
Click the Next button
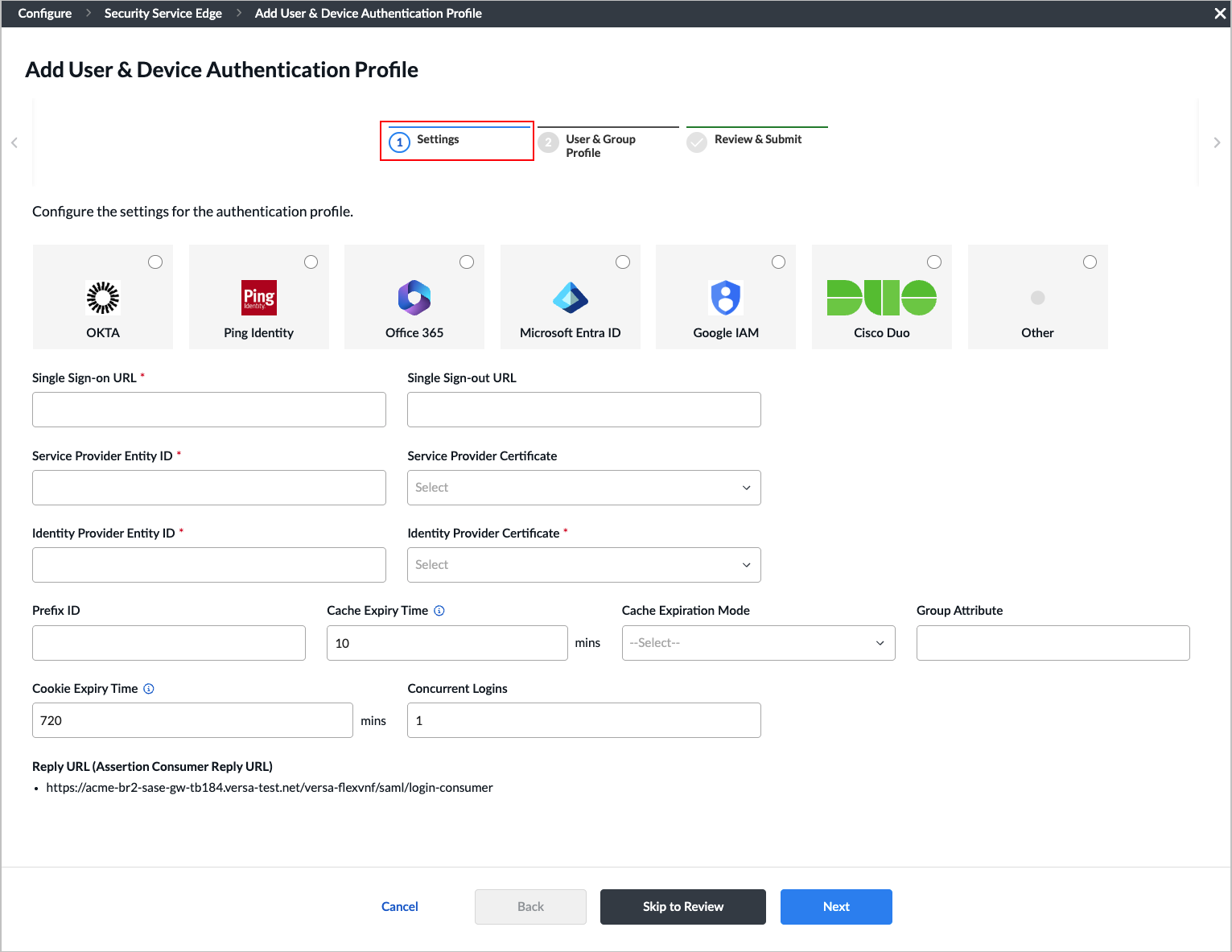pyautogui.click(x=835, y=906)
